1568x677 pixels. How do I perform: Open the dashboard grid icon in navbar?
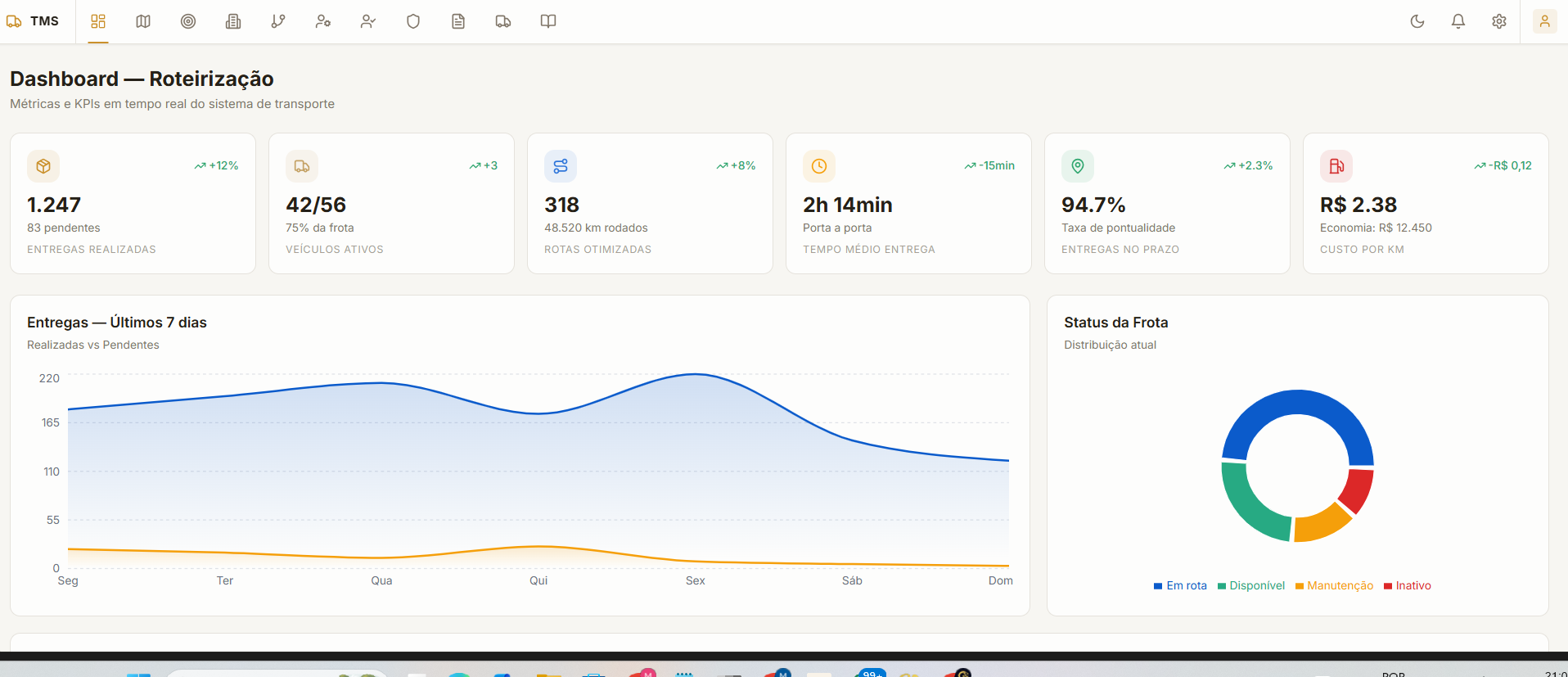pyautogui.click(x=98, y=21)
